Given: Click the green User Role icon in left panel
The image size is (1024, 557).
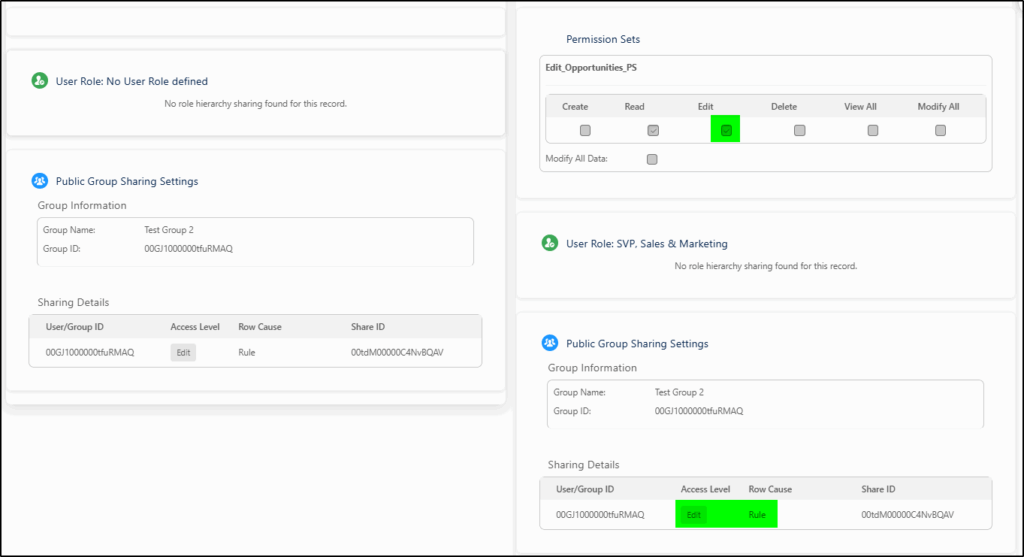Looking at the screenshot, I should pos(39,81).
